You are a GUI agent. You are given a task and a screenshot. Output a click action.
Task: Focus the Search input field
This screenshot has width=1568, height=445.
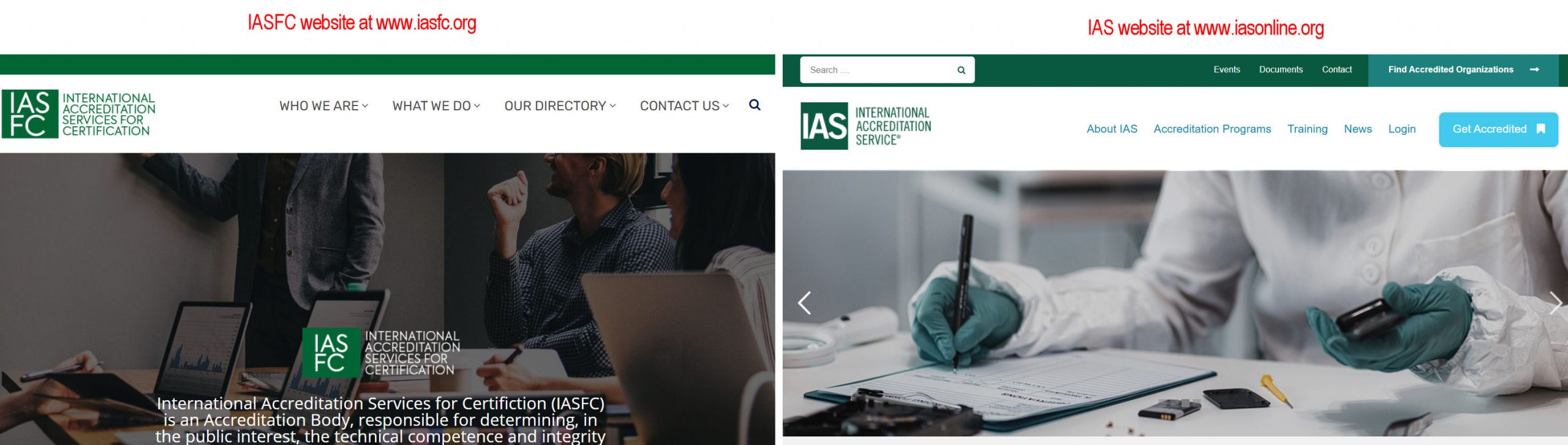(x=879, y=70)
